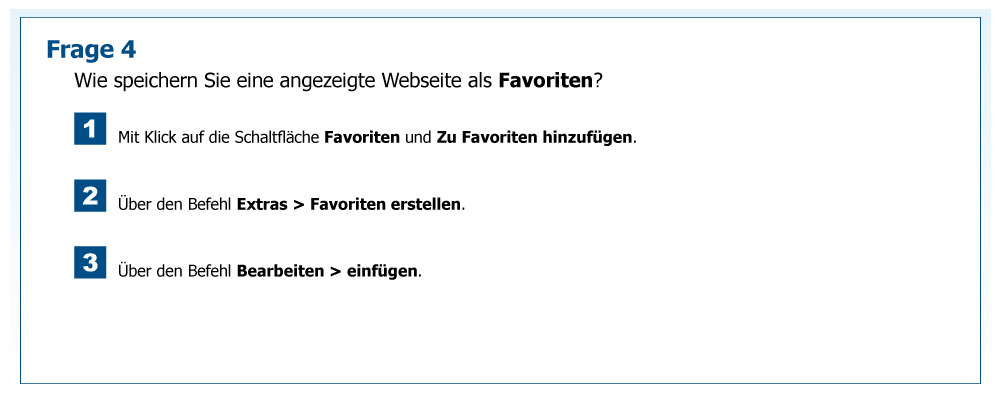Click the bold 'Favoriten' in the question

pyautogui.click(x=545, y=81)
